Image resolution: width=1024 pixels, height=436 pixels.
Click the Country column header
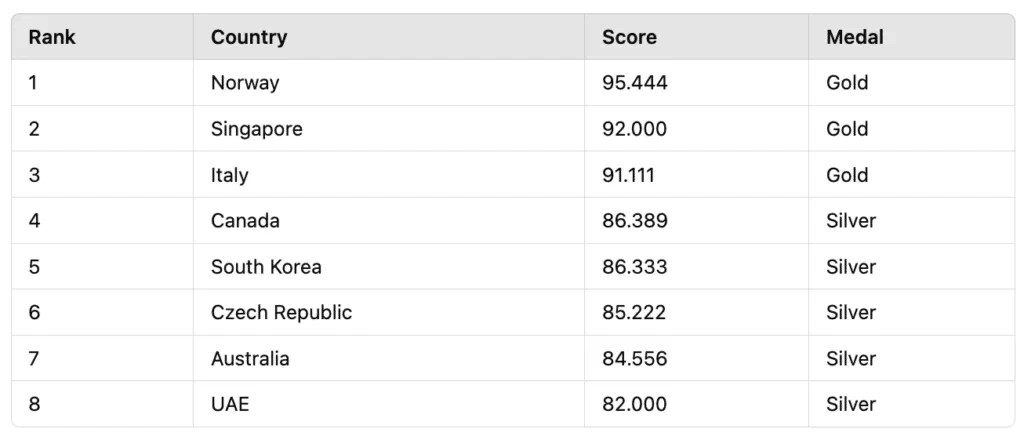click(x=249, y=37)
